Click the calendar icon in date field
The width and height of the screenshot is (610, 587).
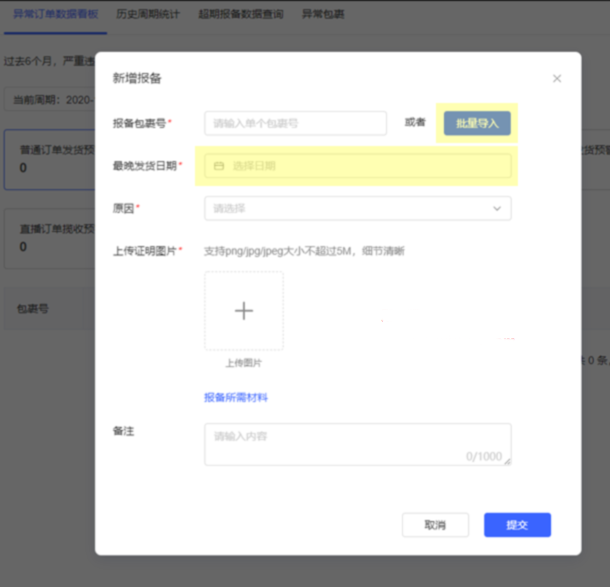pos(219,166)
